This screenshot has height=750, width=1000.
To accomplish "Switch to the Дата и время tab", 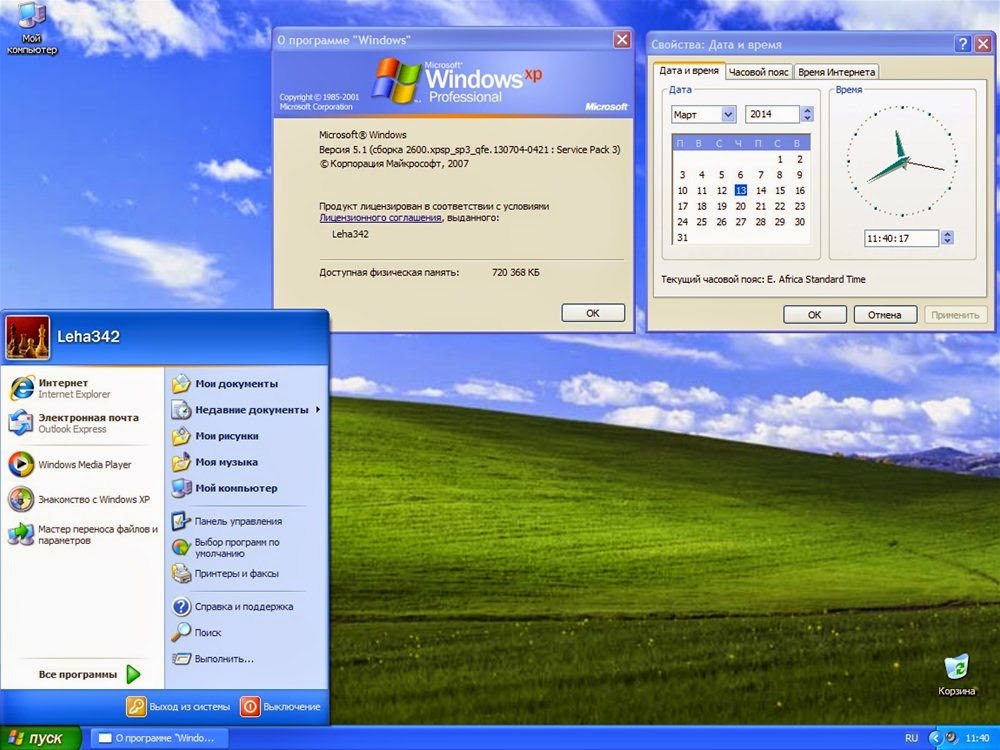I will coord(689,71).
